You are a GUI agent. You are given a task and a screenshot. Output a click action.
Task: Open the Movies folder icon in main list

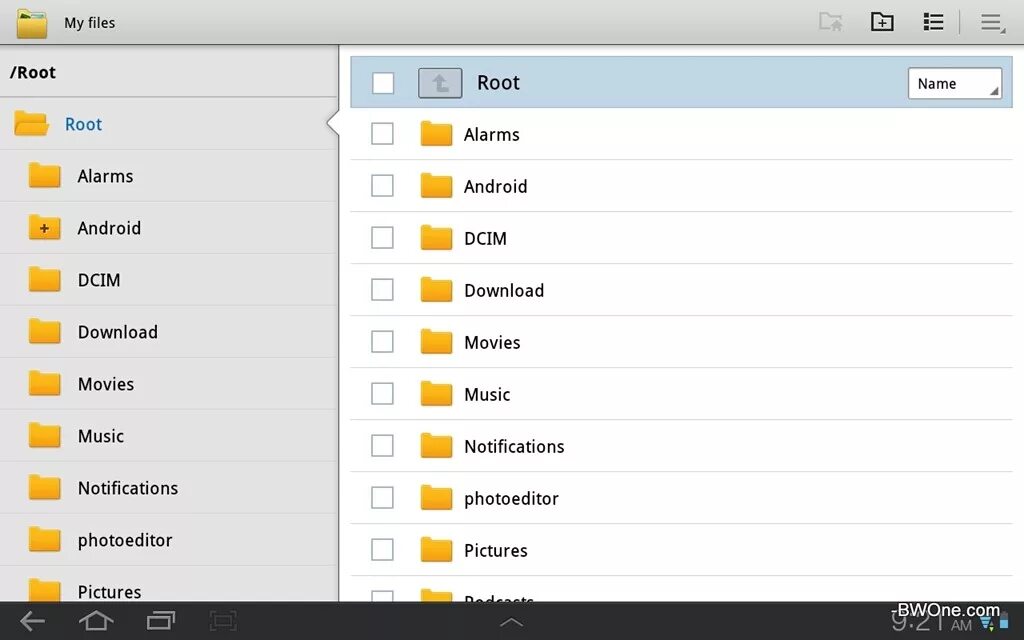tap(436, 342)
